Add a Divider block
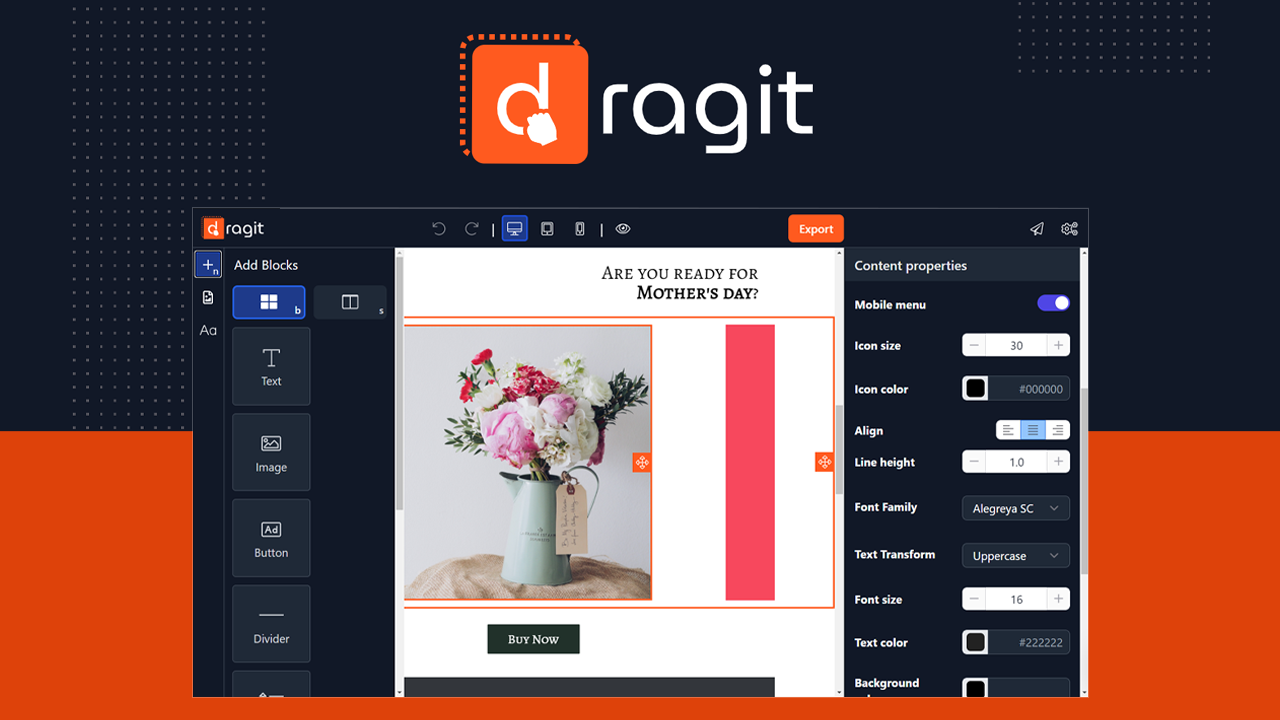The image size is (1280, 720). pyautogui.click(x=271, y=624)
